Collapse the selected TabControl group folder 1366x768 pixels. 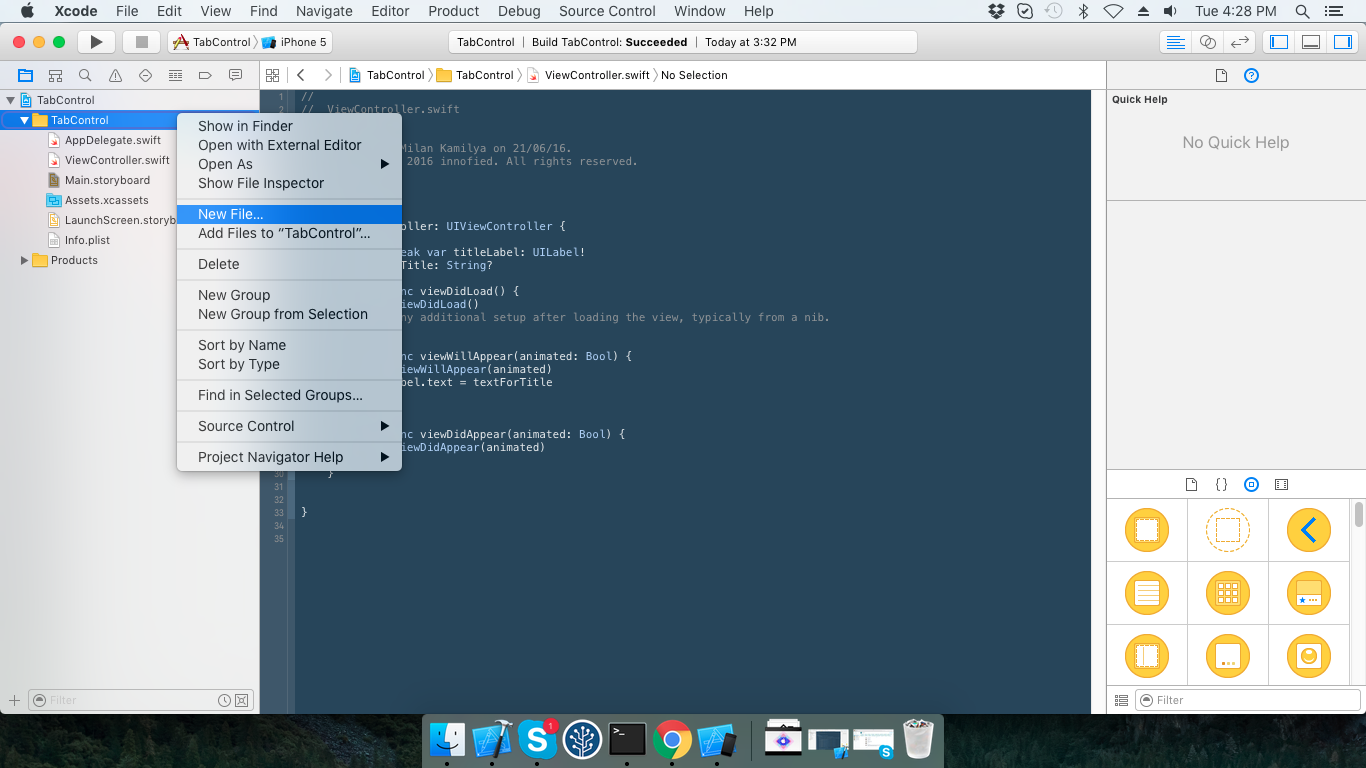coord(25,120)
